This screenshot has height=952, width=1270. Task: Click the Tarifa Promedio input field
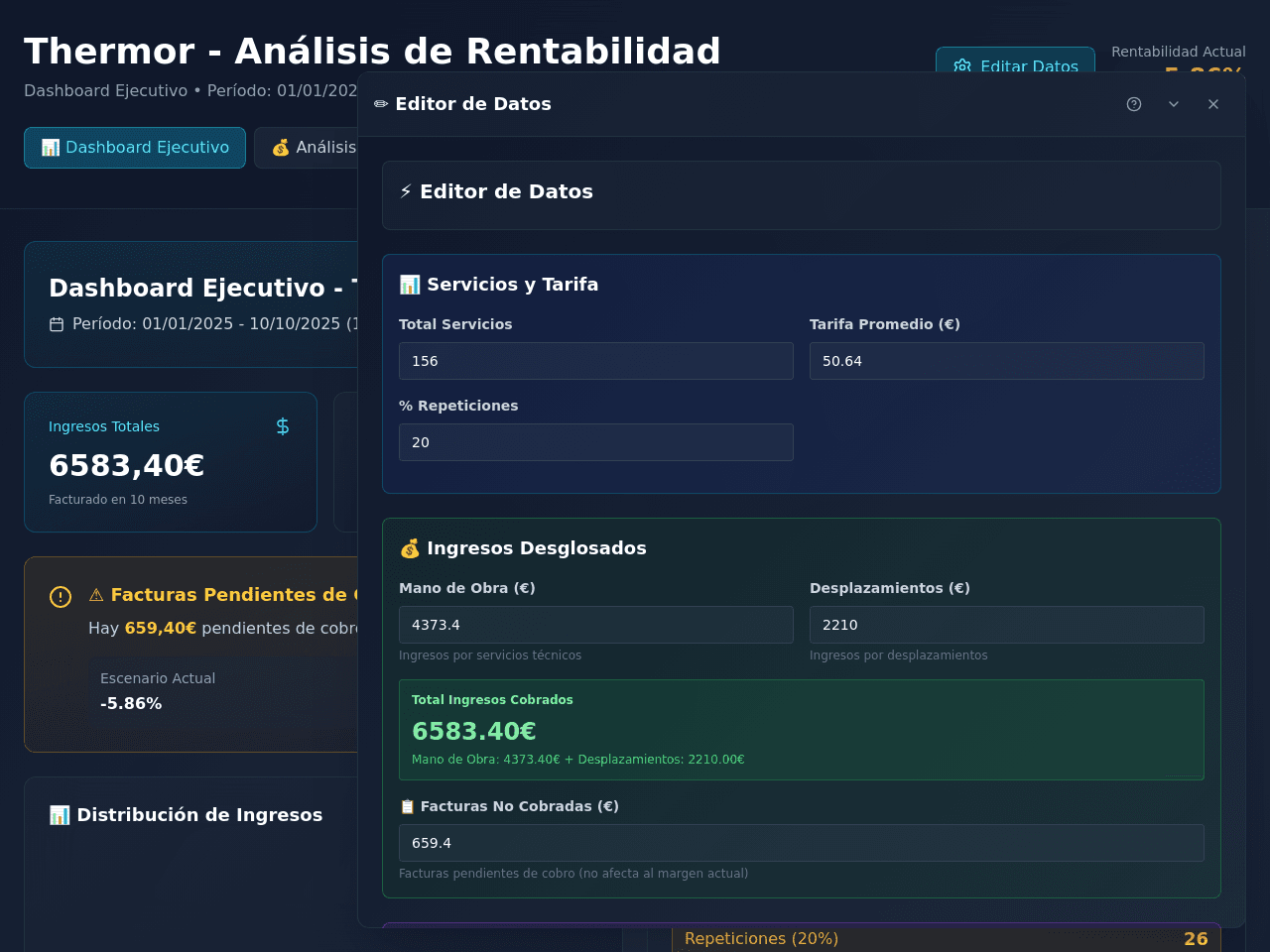coord(1007,361)
